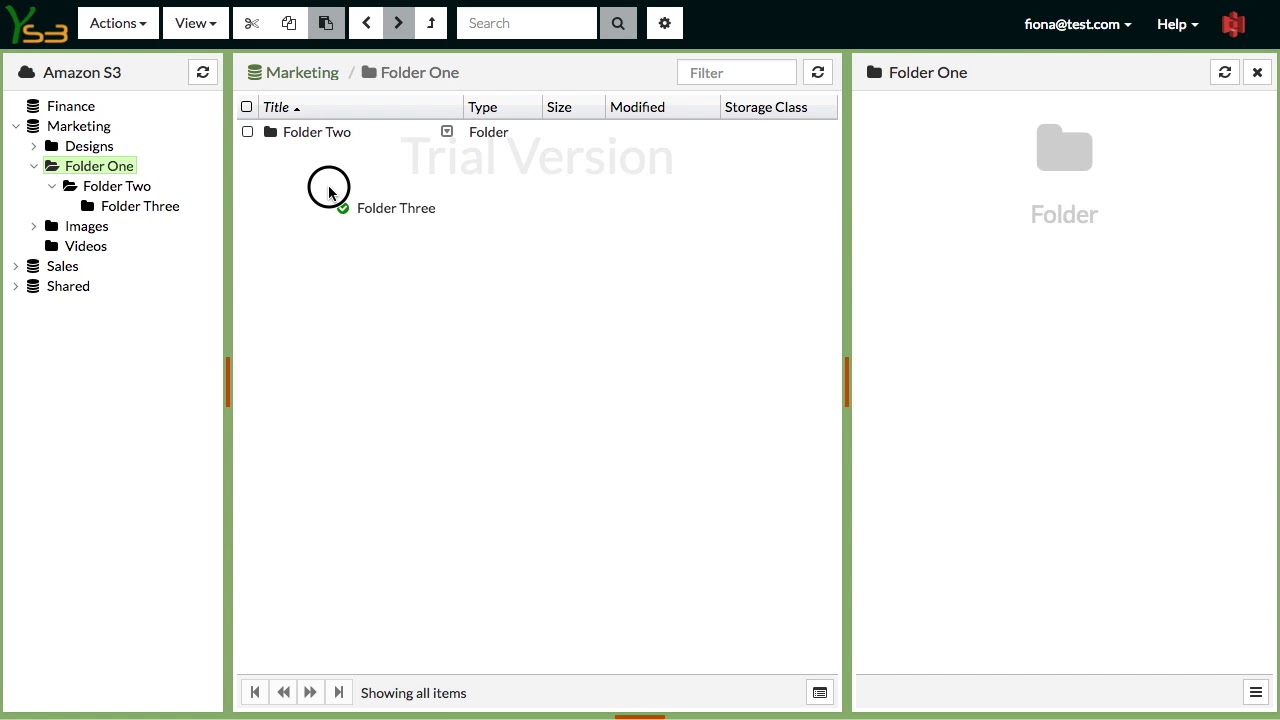Click the list view icon in footer
Screen dimensions: 1280x720
tap(820, 693)
